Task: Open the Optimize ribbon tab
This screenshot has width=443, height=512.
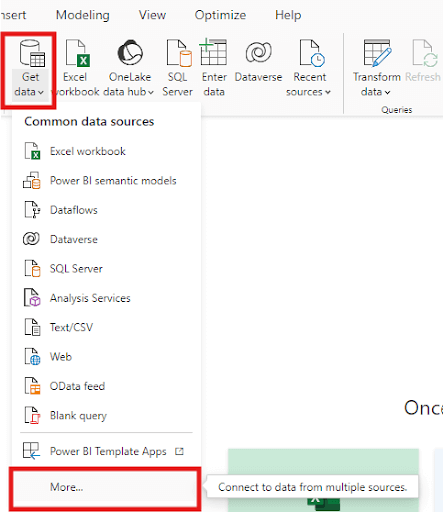Action: (220, 15)
